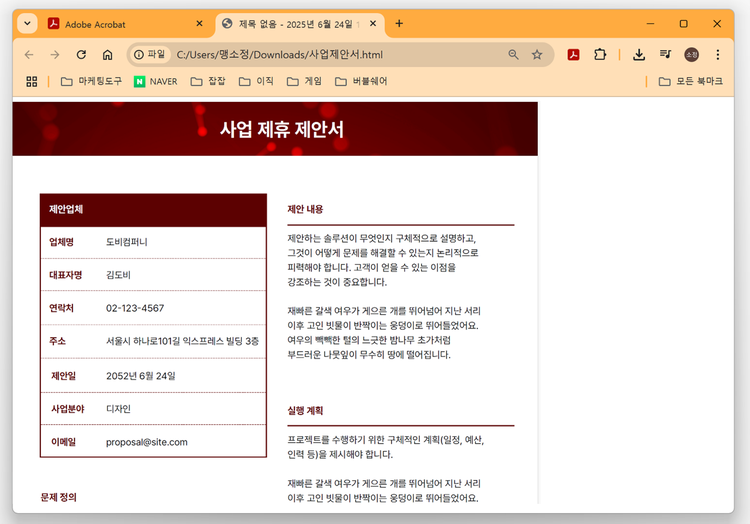
Task: Click the 이메일 label
Action: [x=64, y=442]
